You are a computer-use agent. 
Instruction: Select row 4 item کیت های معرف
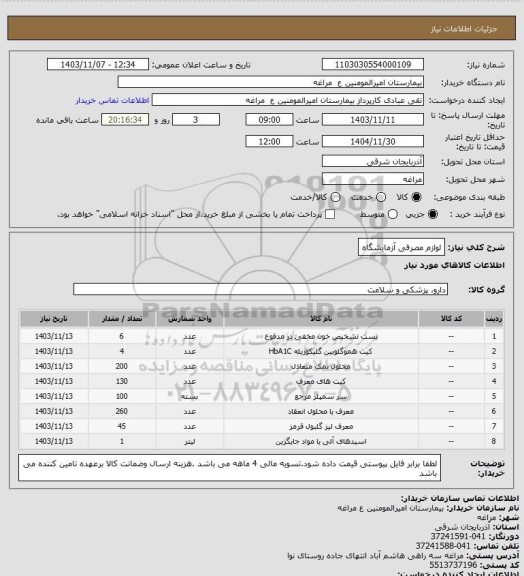click(x=321, y=382)
